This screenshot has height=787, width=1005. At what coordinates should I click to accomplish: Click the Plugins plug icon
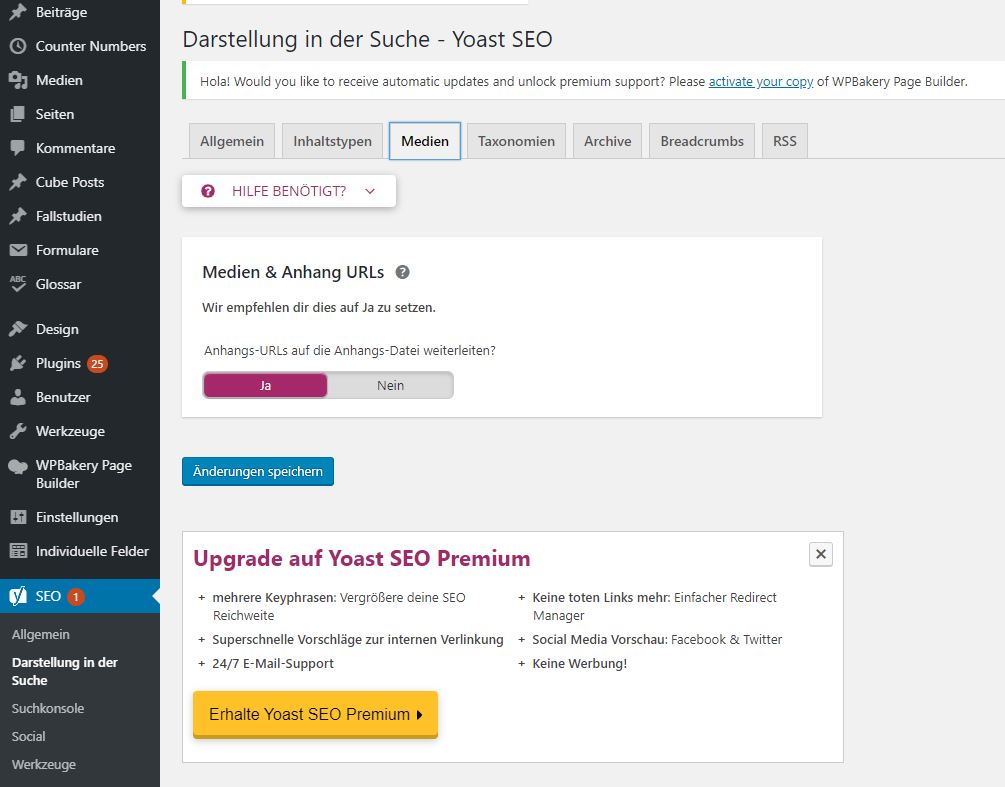tap(18, 363)
